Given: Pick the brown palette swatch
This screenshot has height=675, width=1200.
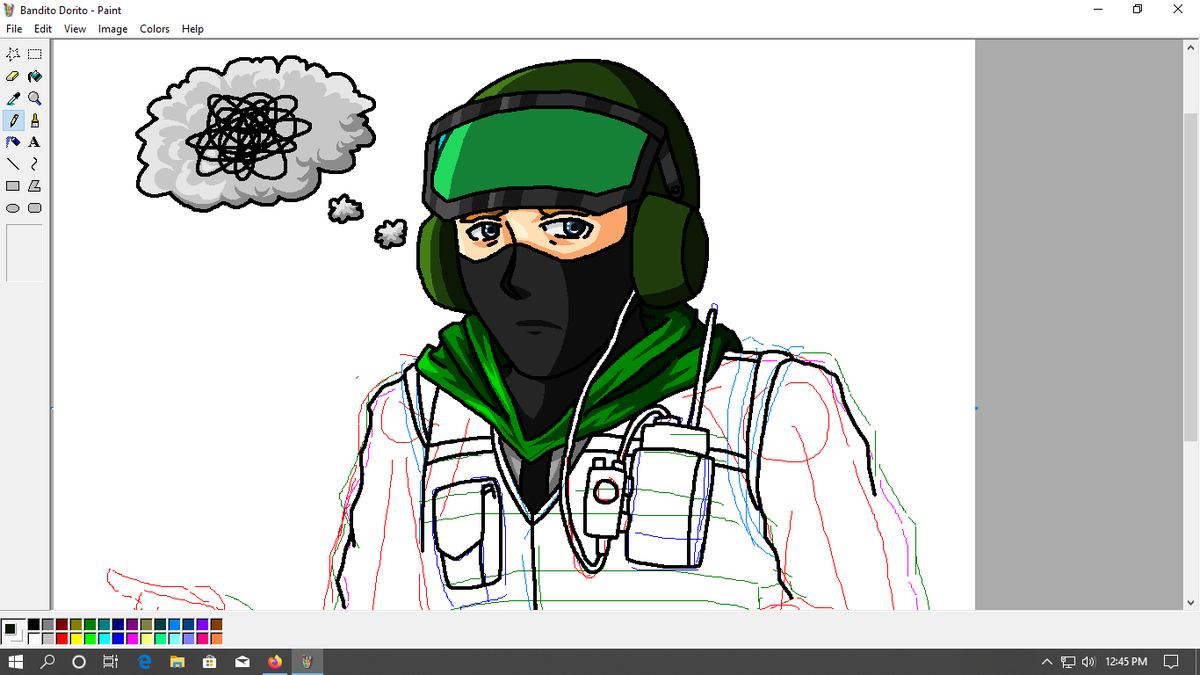Looking at the screenshot, I should coord(216,624).
